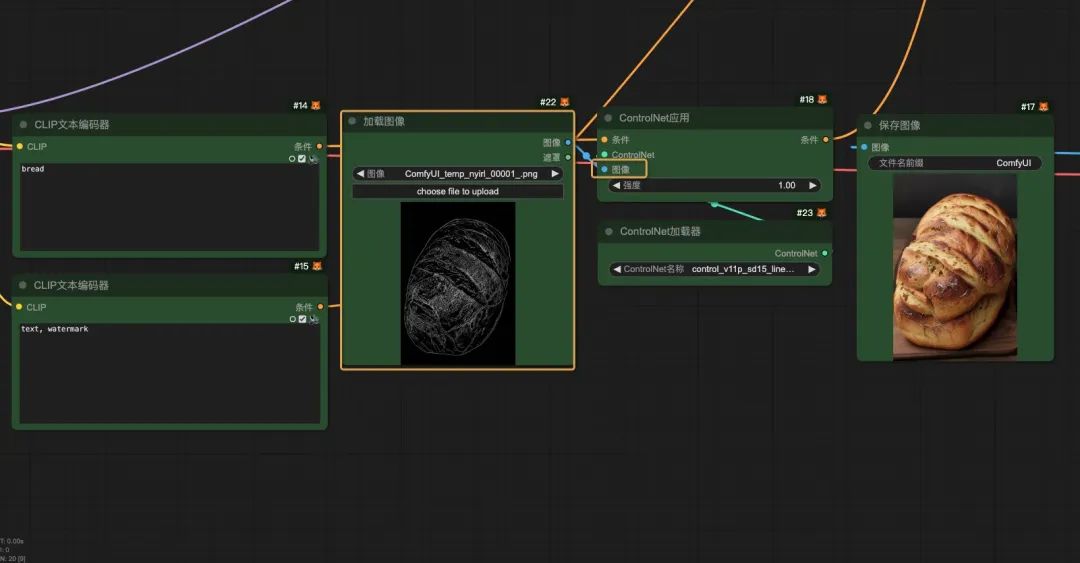The image size is (1080, 563).
Task: Click the CLIP input port of the watermark encoder
Action: (x=19, y=307)
